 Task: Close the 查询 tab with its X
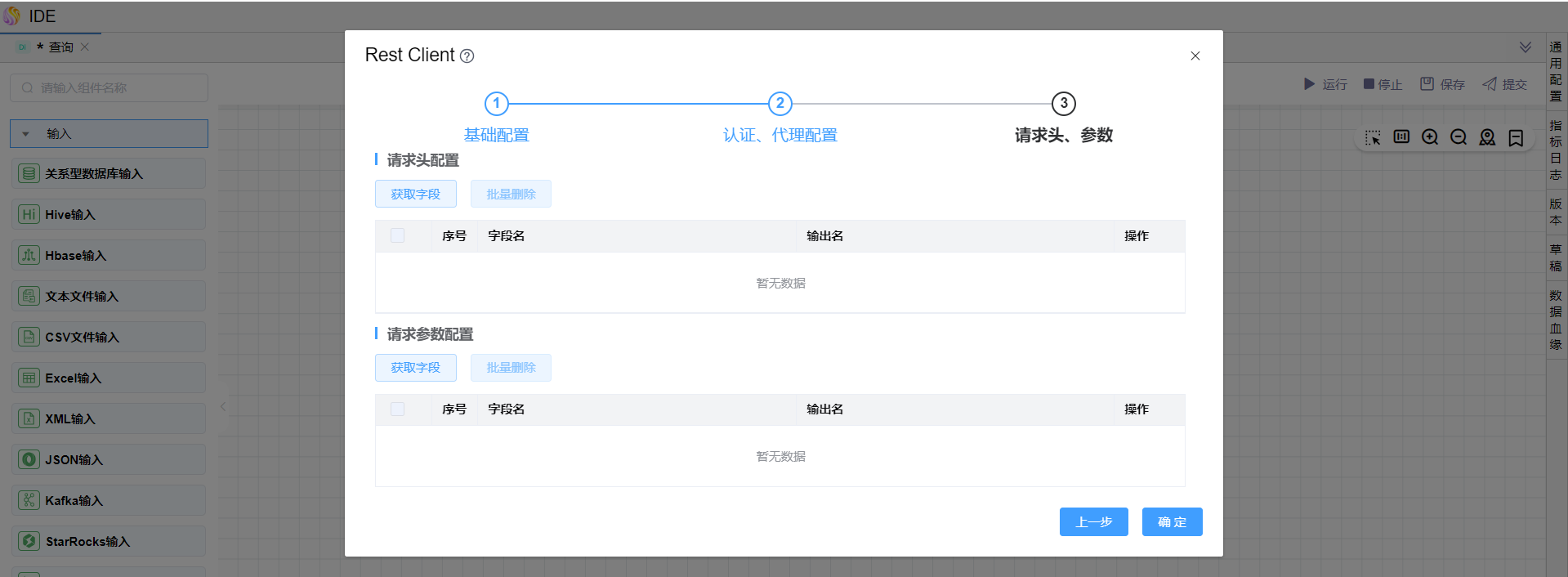click(85, 47)
